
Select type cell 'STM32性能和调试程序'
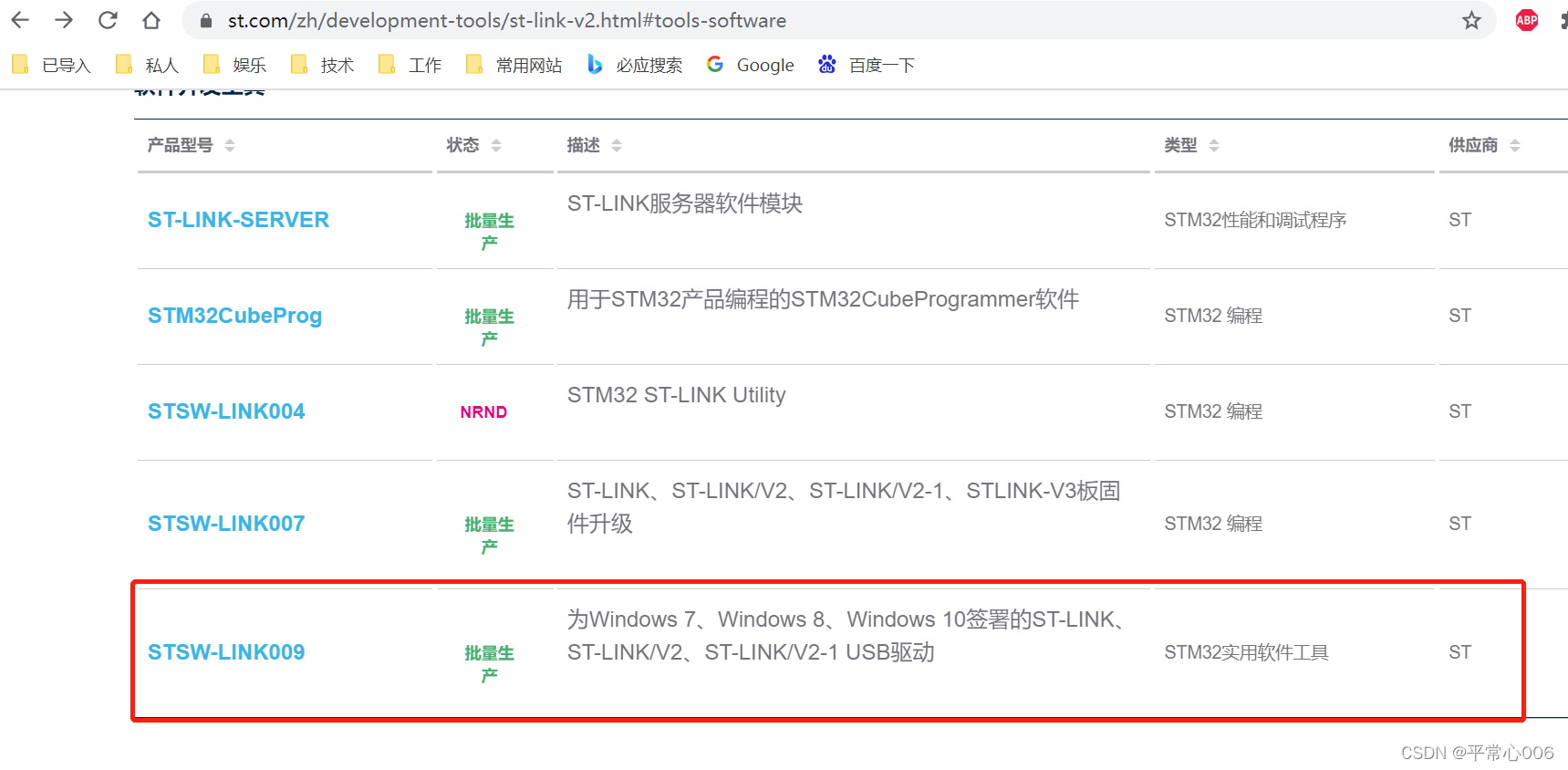pyautogui.click(x=1255, y=220)
